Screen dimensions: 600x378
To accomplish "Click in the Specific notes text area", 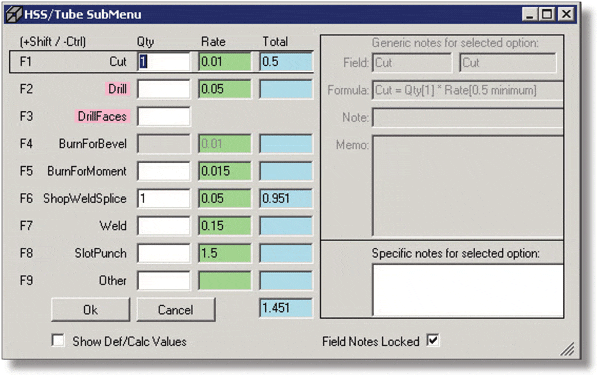I will click(468, 290).
